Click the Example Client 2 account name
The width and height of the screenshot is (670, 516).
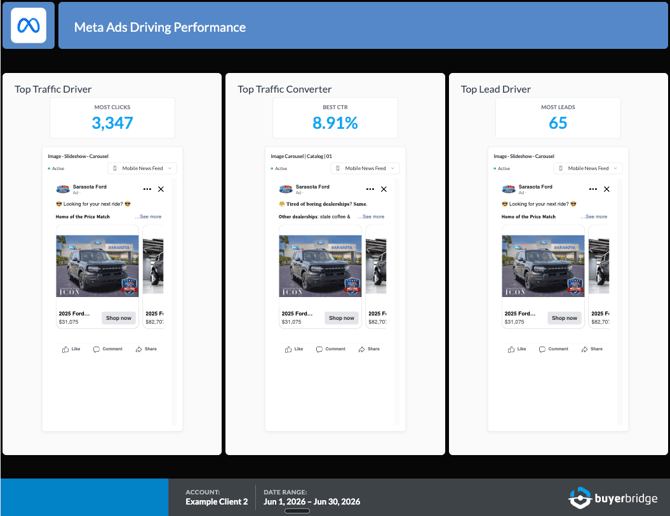click(217, 501)
